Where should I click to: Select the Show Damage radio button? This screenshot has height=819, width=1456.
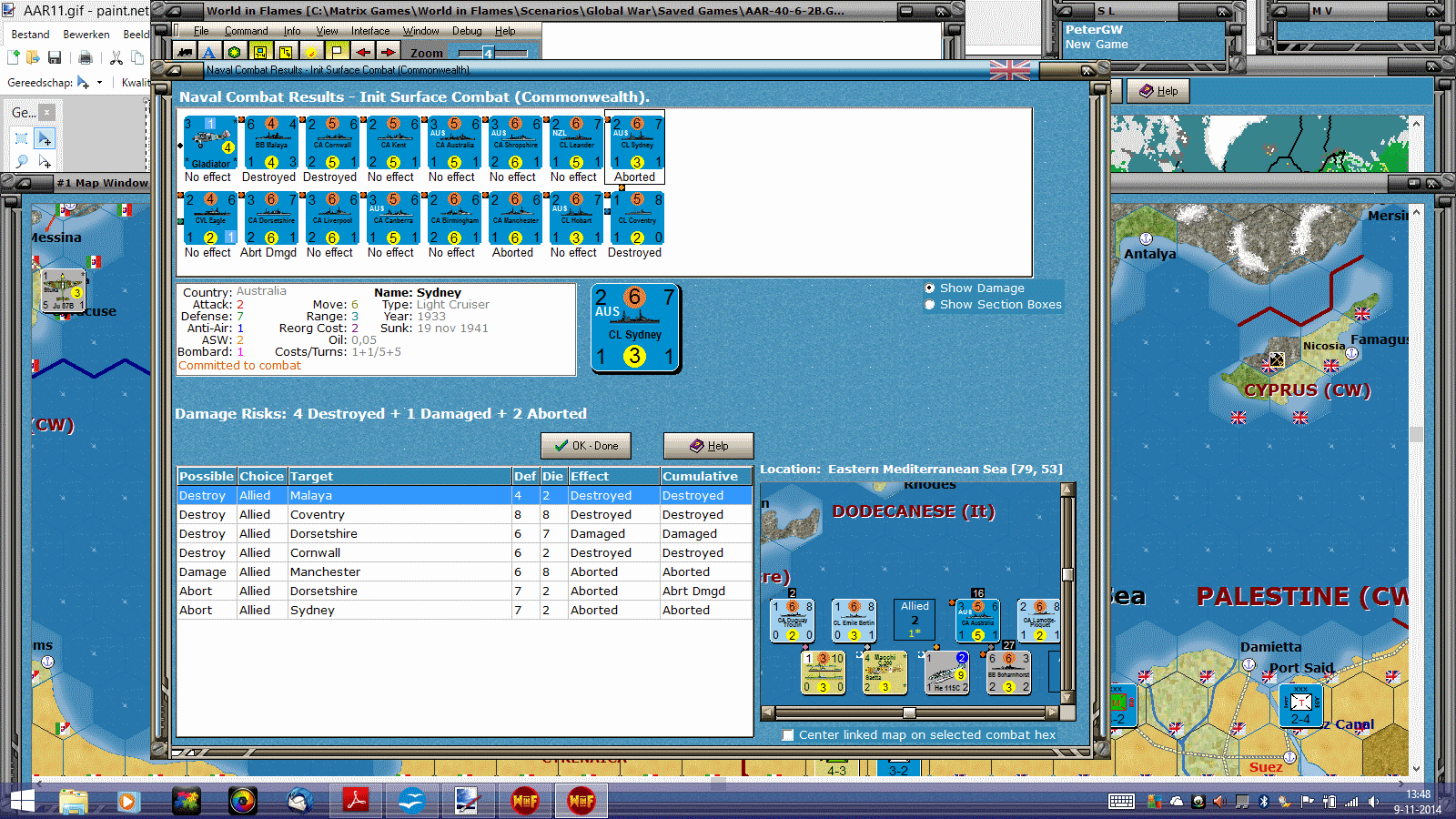click(930, 288)
